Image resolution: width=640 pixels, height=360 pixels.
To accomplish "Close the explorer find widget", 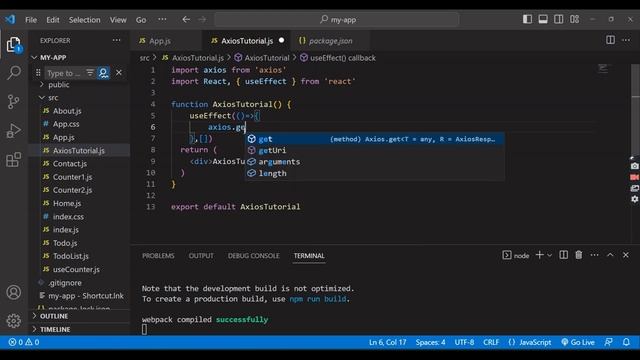I will coord(119,73).
